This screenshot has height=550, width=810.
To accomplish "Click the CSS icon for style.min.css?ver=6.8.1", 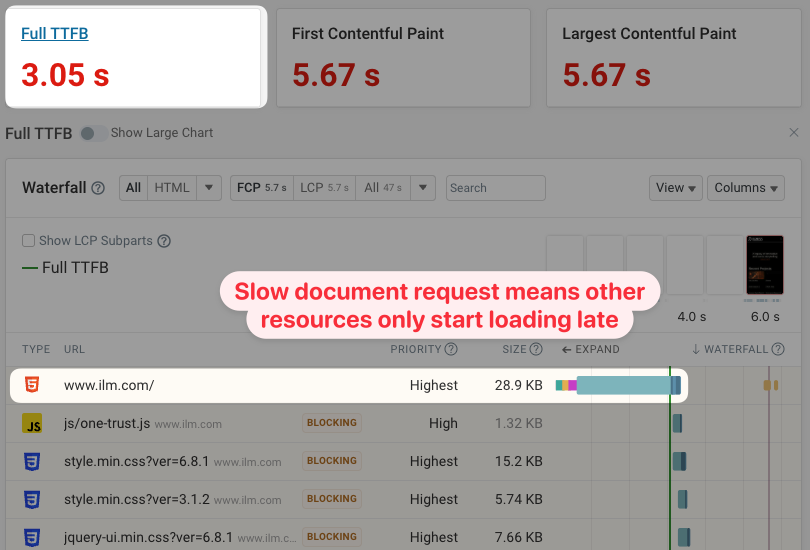I will 32,461.
